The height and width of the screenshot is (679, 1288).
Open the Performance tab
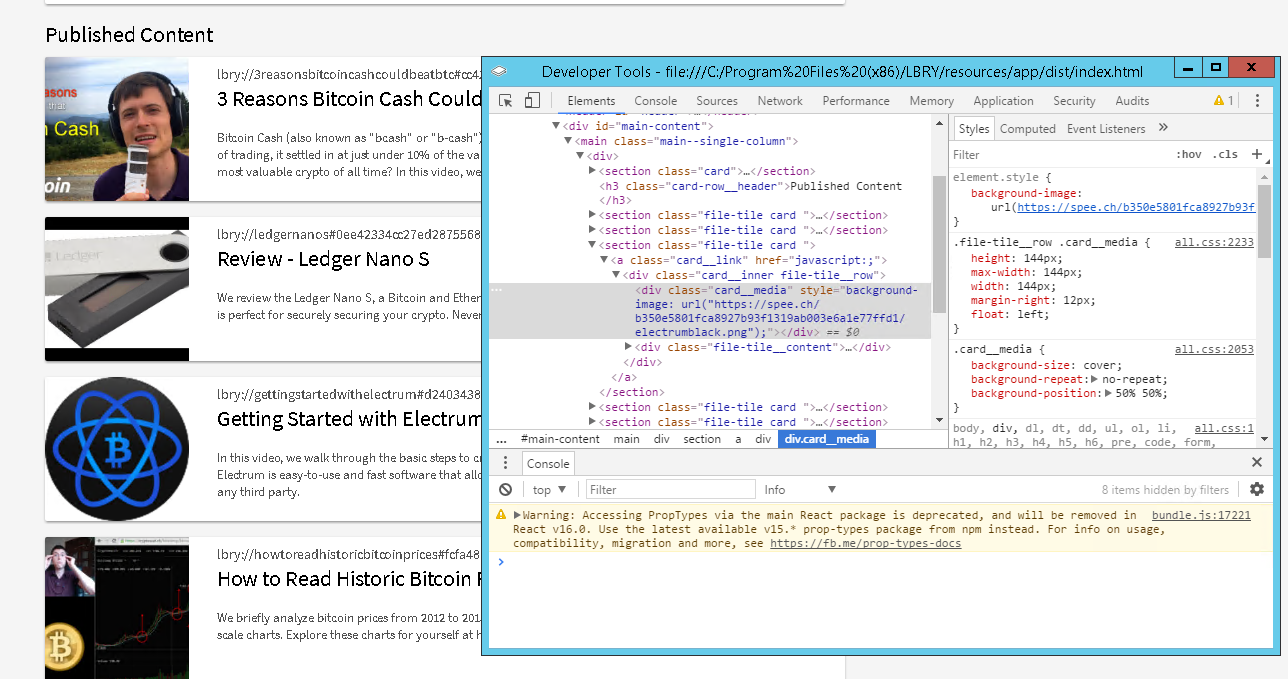[856, 101]
